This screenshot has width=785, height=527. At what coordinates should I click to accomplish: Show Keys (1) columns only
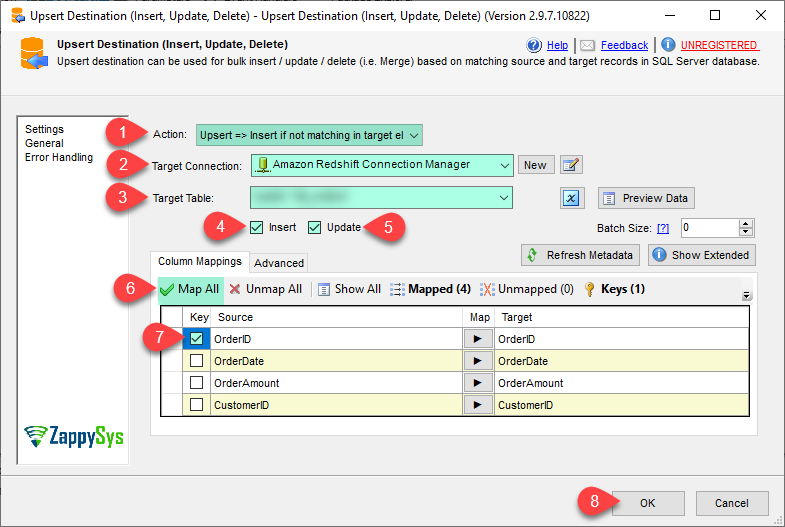(x=614, y=289)
